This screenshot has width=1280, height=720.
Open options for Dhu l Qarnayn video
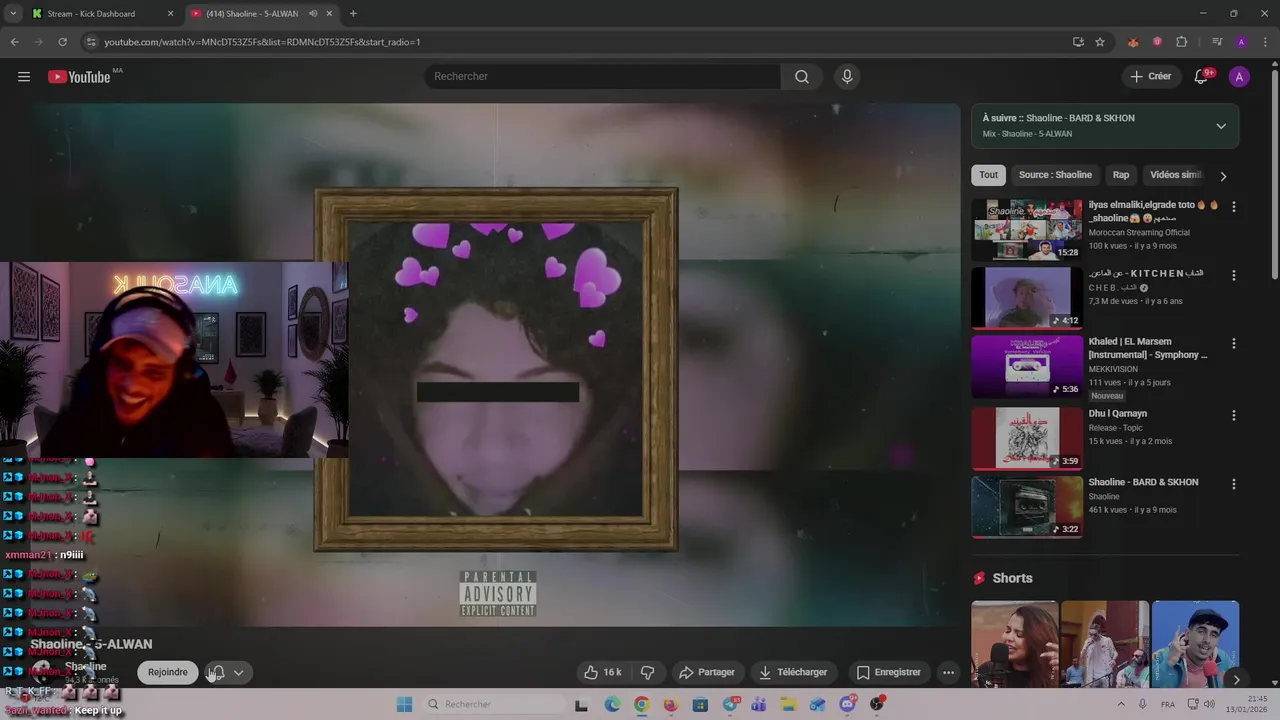[x=1233, y=415]
